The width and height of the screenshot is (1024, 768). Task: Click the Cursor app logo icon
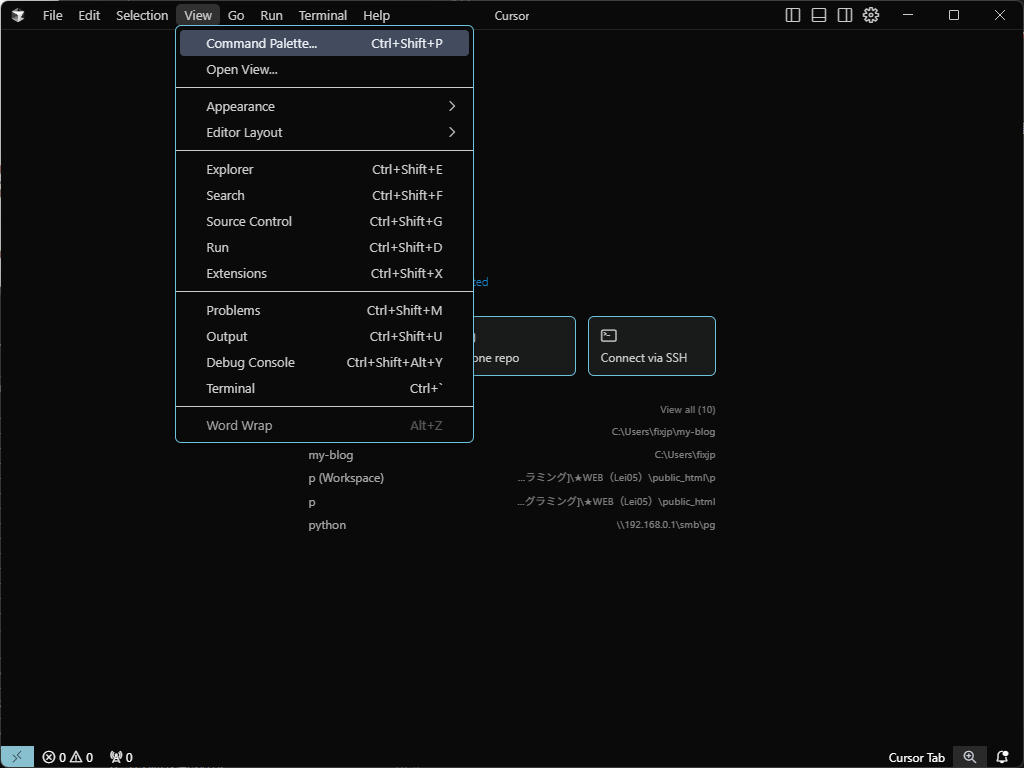pyautogui.click(x=18, y=15)
